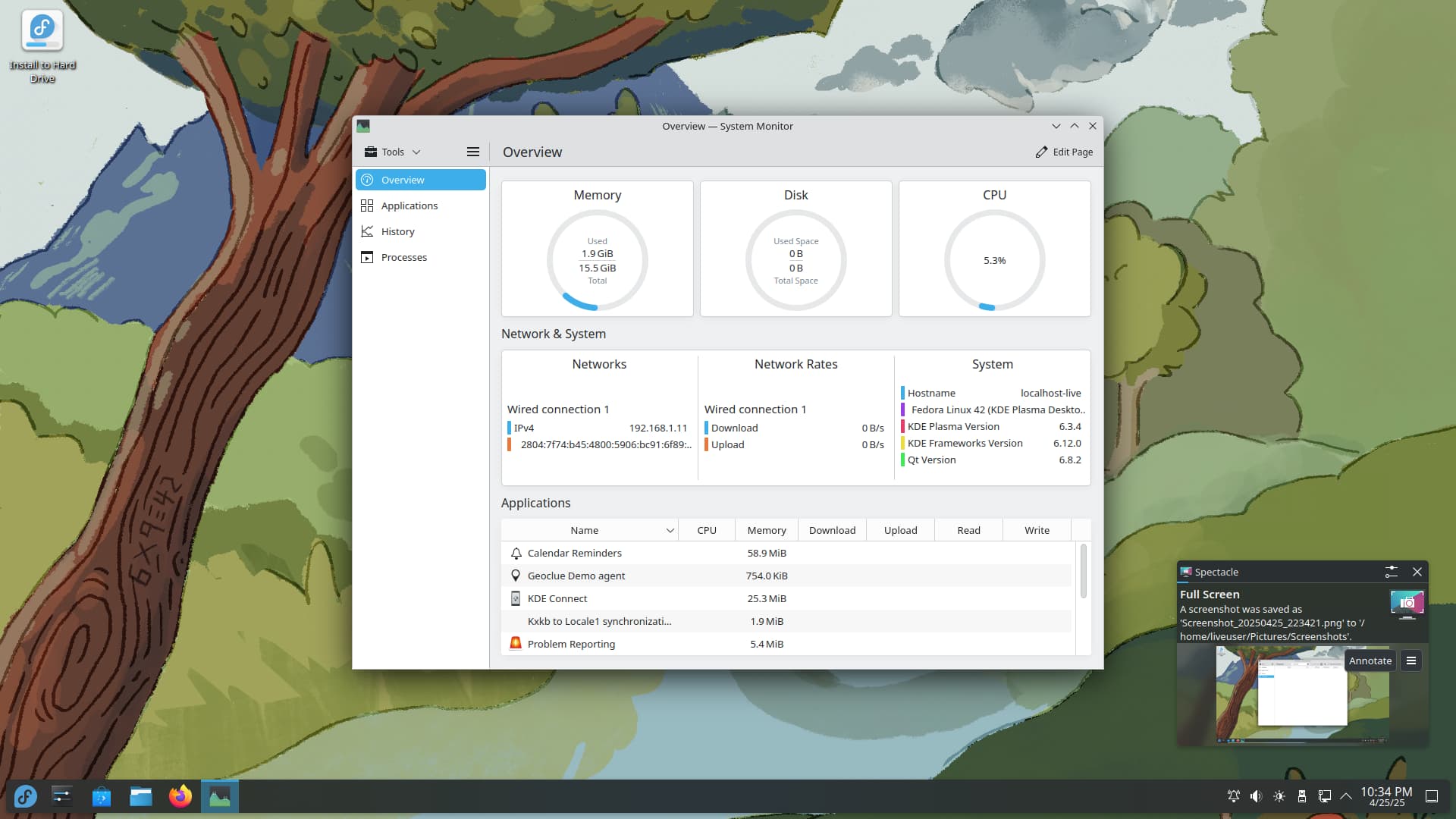Open the saved screenshot thumbnail preview
1456x819 pixels.
1302,694
